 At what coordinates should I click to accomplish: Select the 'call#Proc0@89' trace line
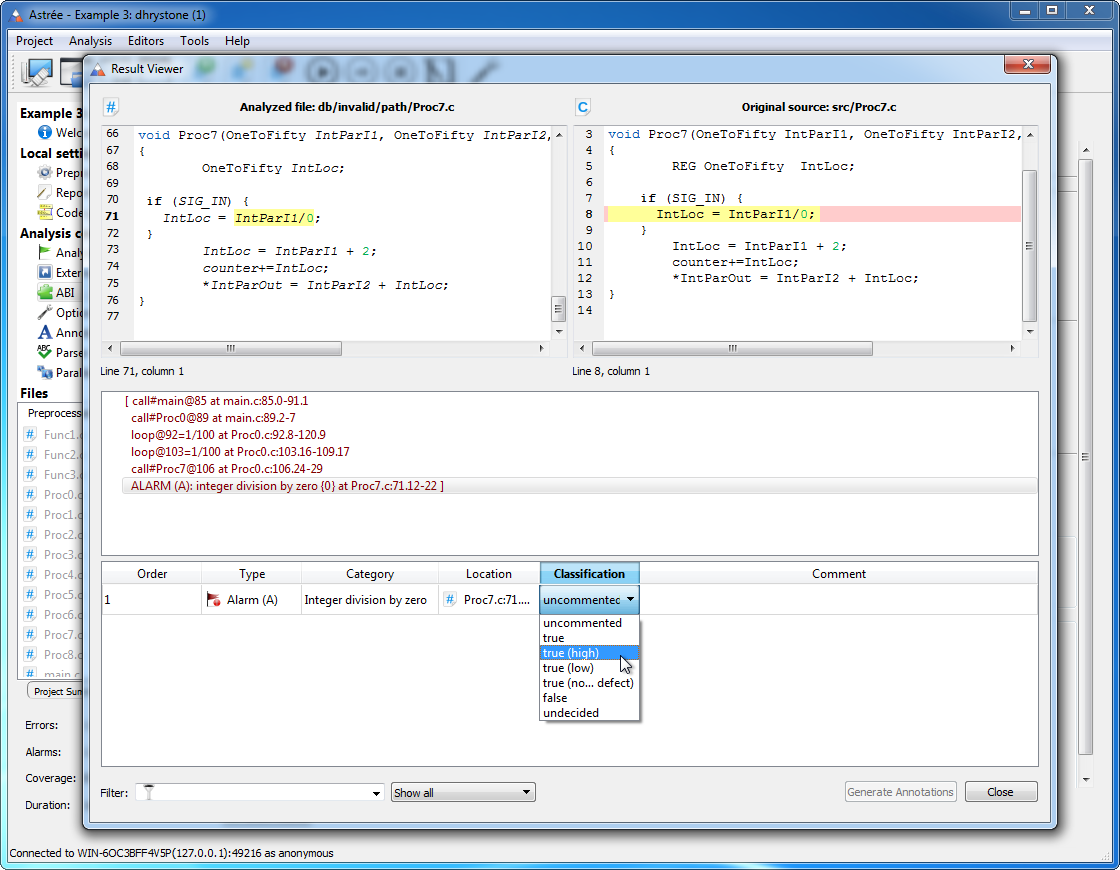click(x=213, y=418)
